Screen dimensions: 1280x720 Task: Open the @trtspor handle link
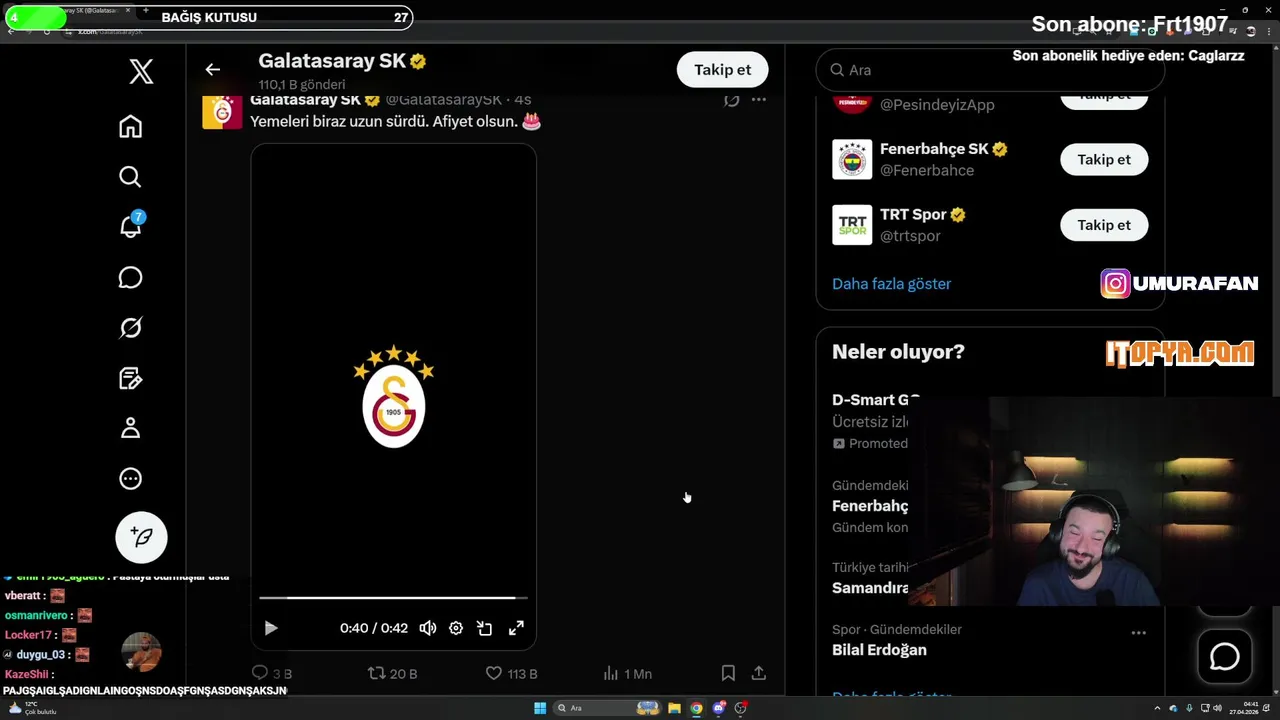coord(910,236)
